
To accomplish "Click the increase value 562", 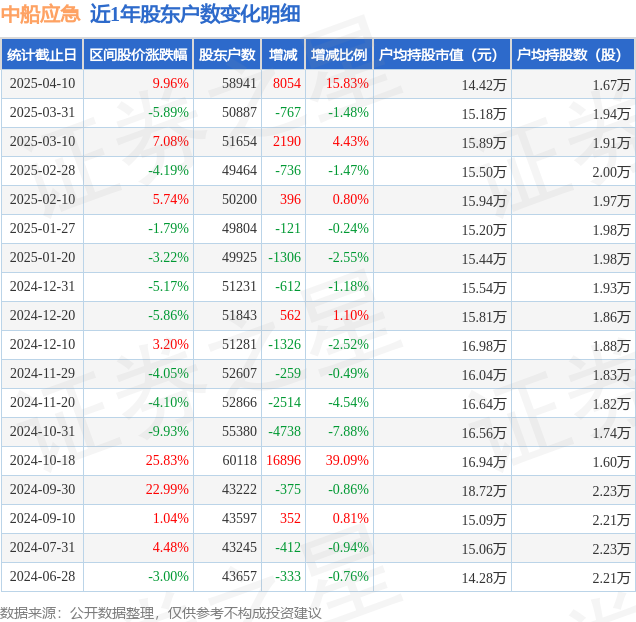I will pyautogui.click(x=290, y=315).
